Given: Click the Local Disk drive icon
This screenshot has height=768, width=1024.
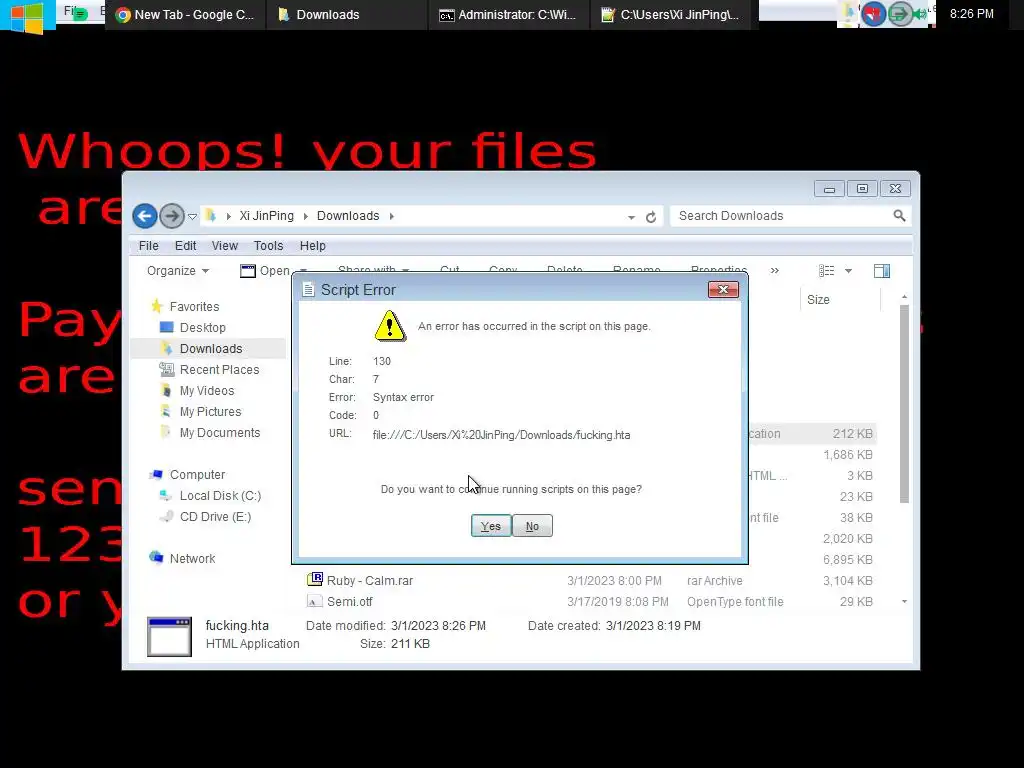Looking at the screenshot, I should coord(166,495).
